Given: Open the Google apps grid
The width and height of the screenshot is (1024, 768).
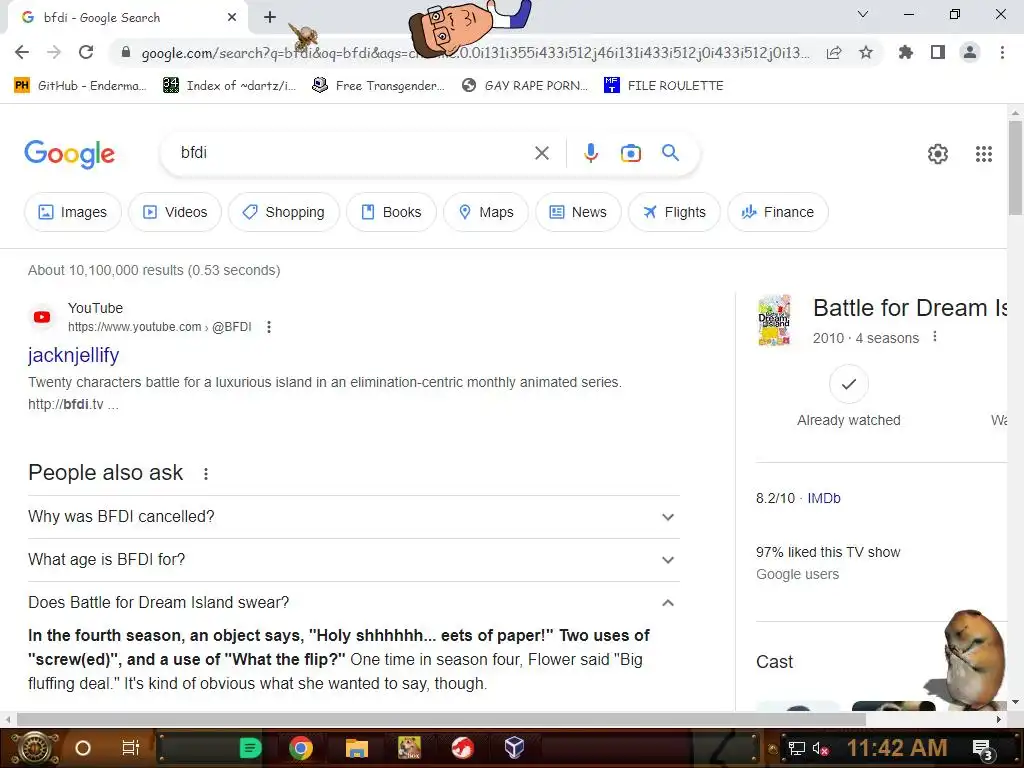Looking at the screenshot, I should pyautogui.click(x=984, y=154).
